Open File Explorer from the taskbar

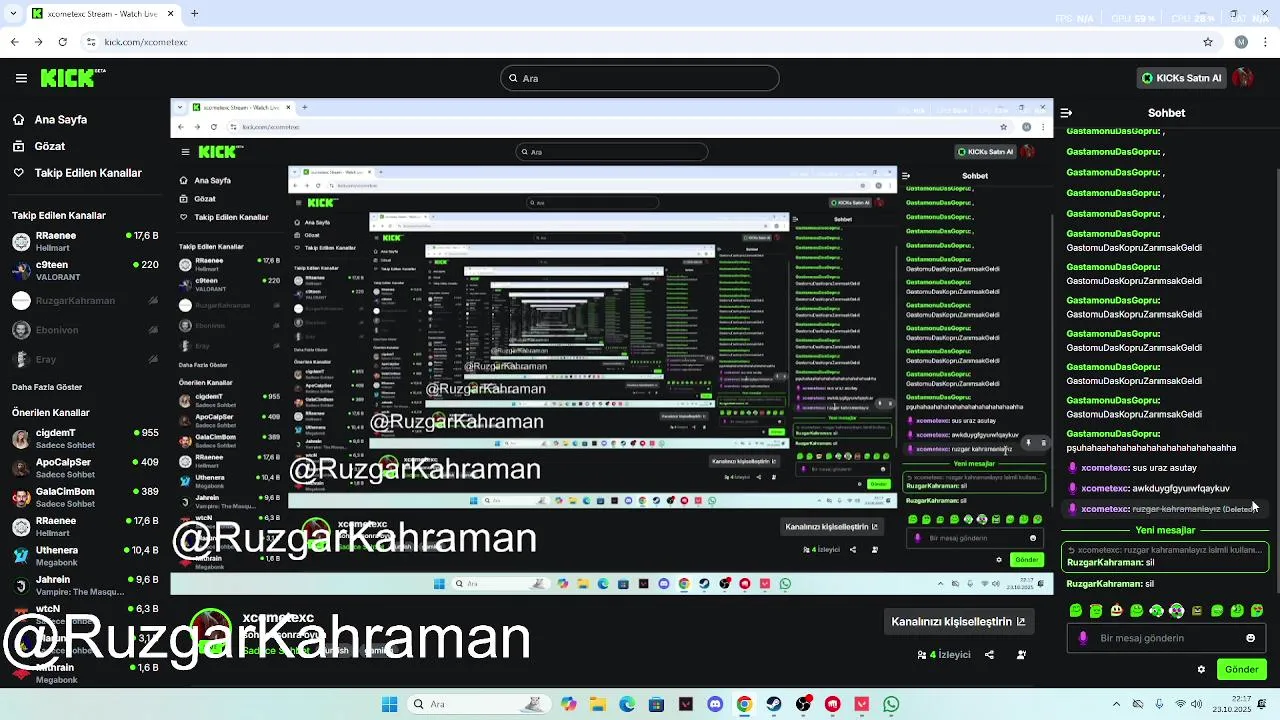pyautogui.click(x=598, y=704)
